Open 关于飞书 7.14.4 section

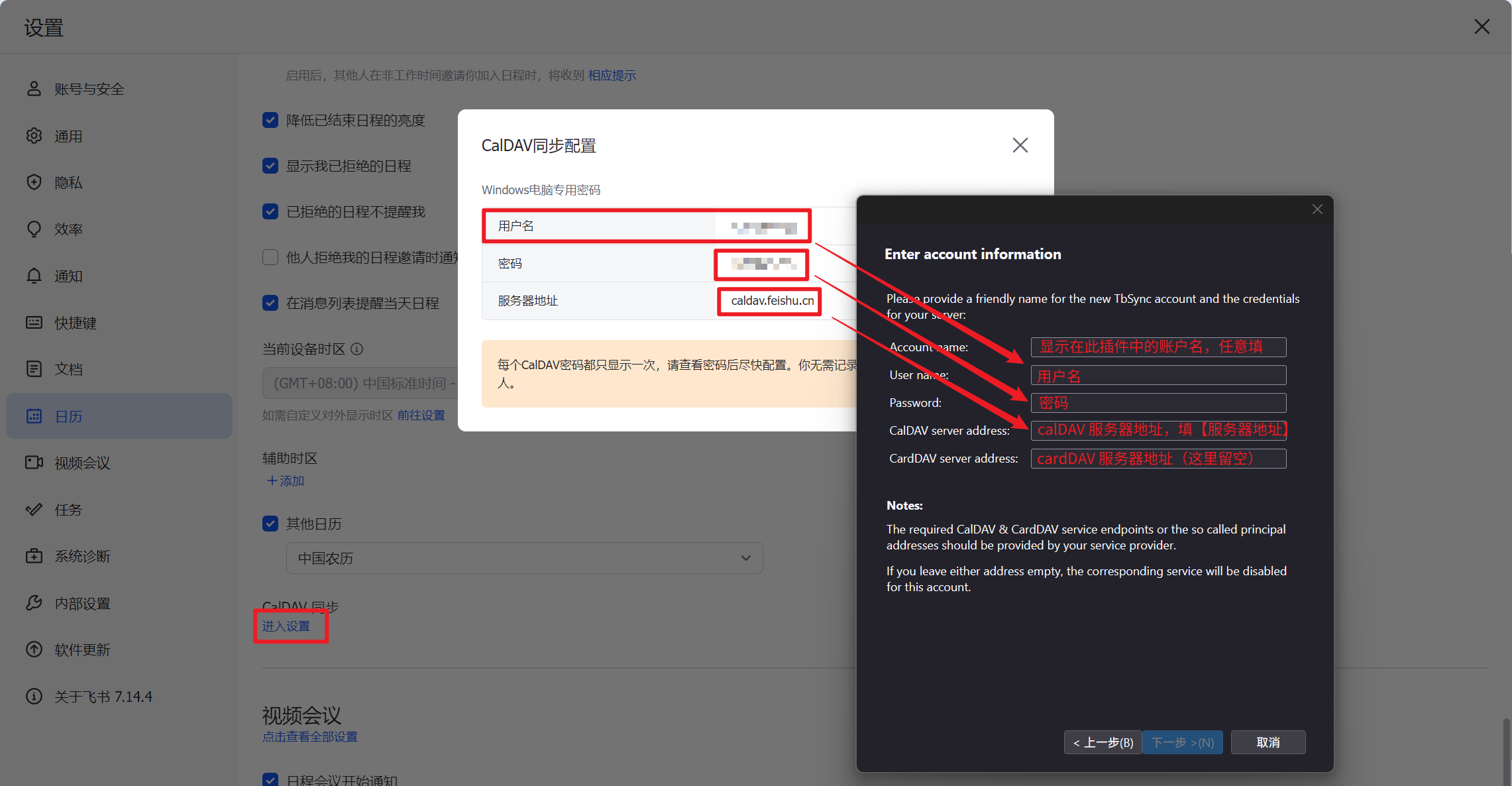coord(119,697)
